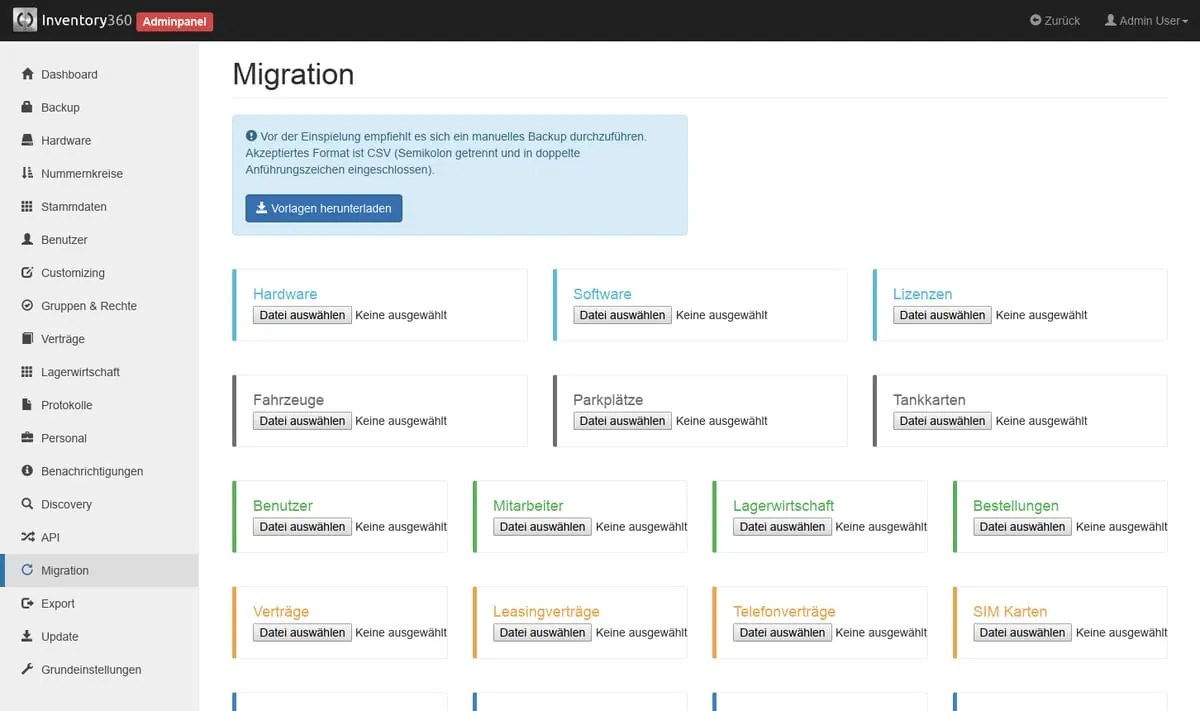Click the Grundeinstellungen wrench icon
The width and height of the screenshot is (1200, 711).
pos(27,669)
